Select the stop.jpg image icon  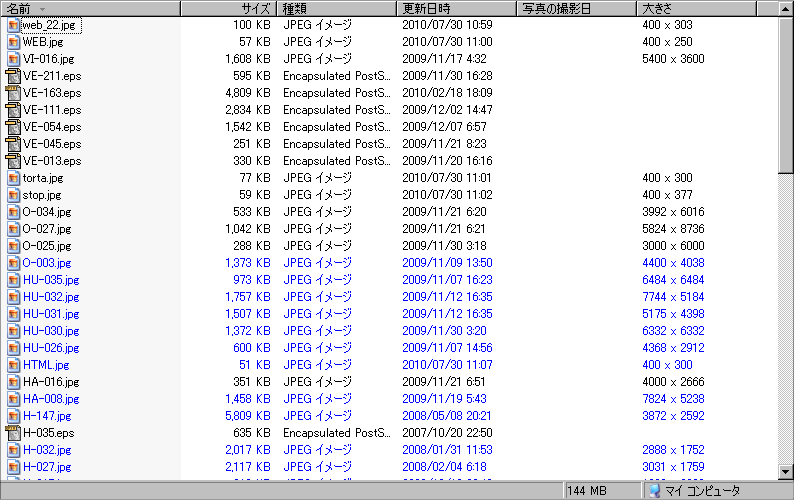pos(14,195)
